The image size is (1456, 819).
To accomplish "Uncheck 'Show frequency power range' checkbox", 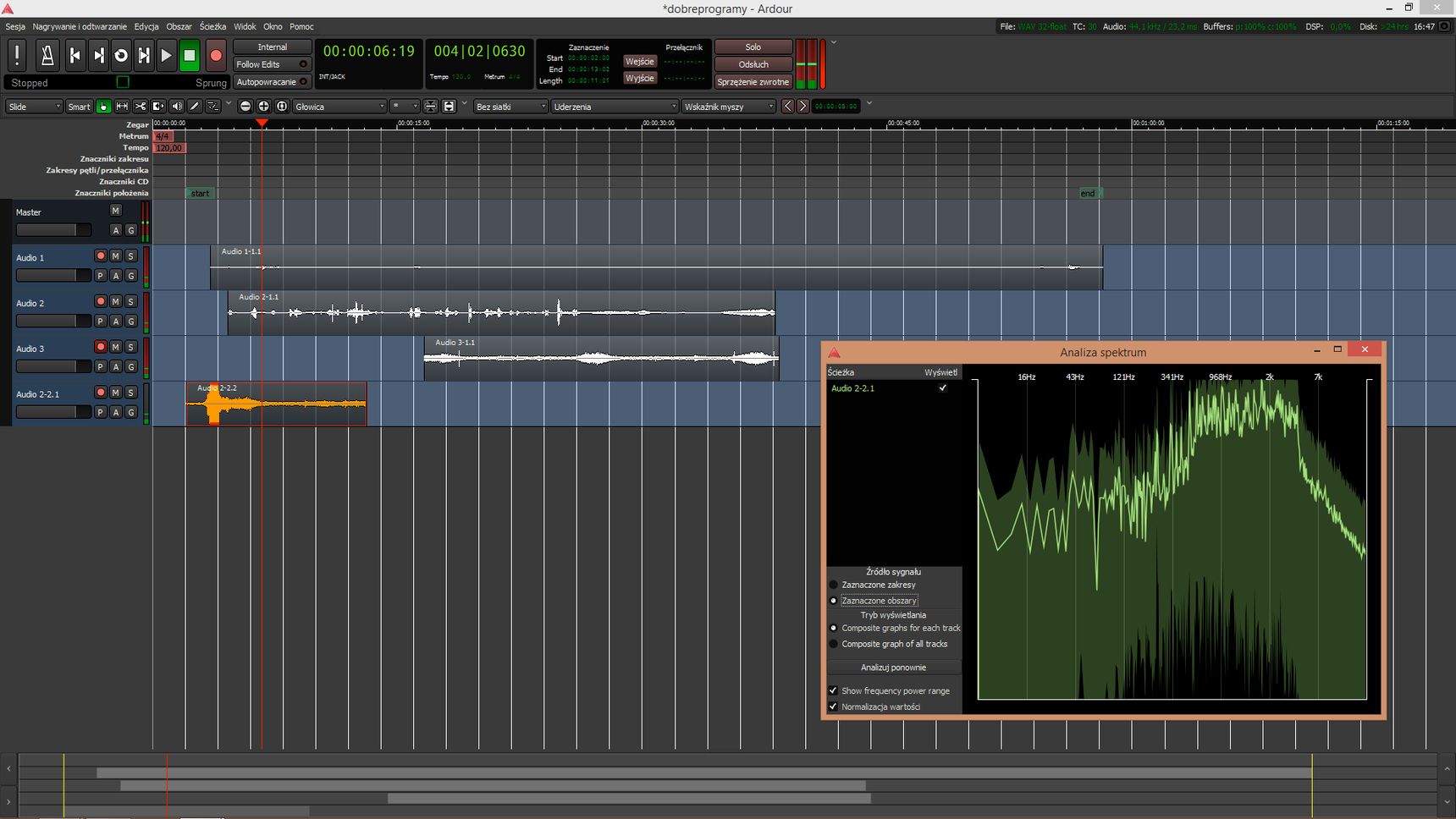I will pos(834,690).
